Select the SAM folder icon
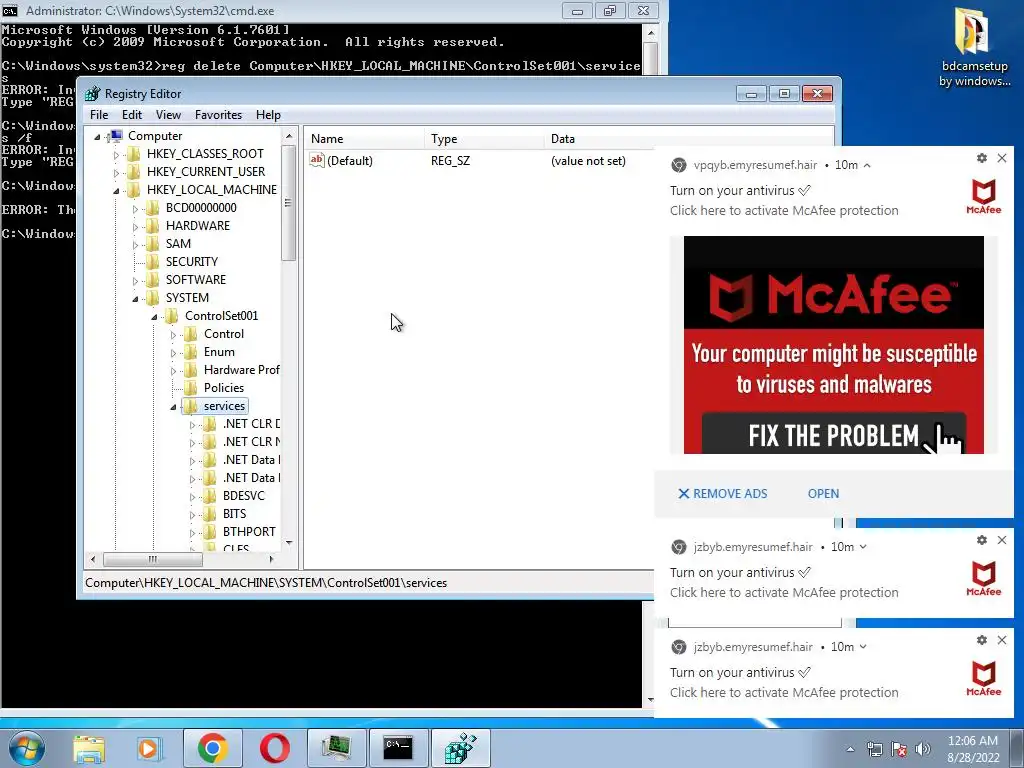 click(x=152, y=244)
